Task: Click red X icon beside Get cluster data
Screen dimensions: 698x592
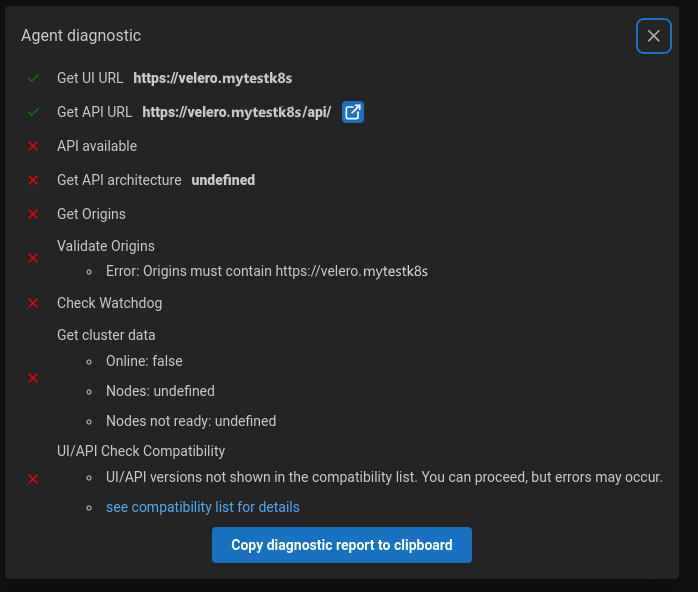Action: point(33,378)
